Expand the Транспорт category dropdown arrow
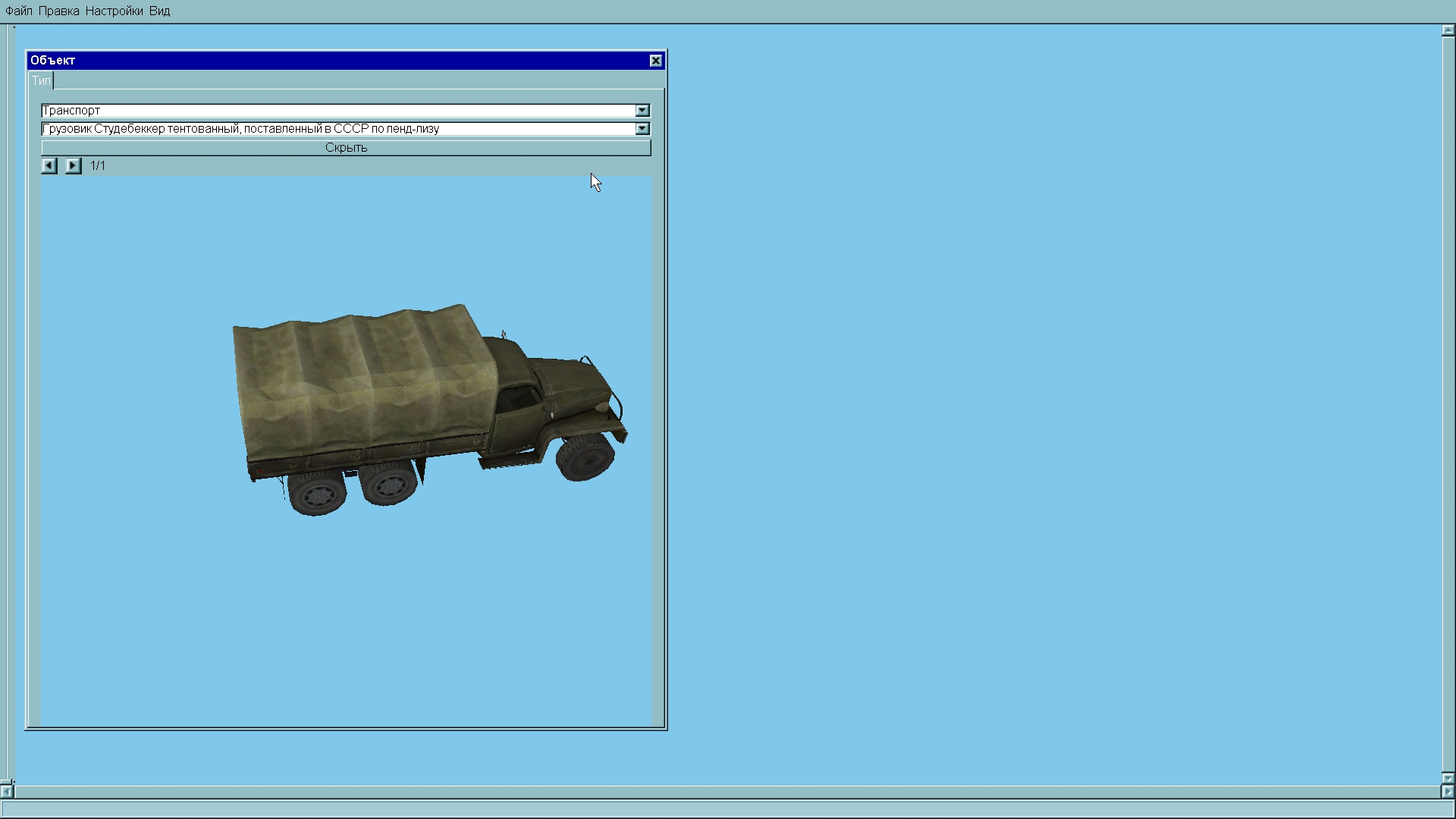Image resolution: width=1456 pixels, height=819 pixels. pyautogui.click(x=642, y=111)
